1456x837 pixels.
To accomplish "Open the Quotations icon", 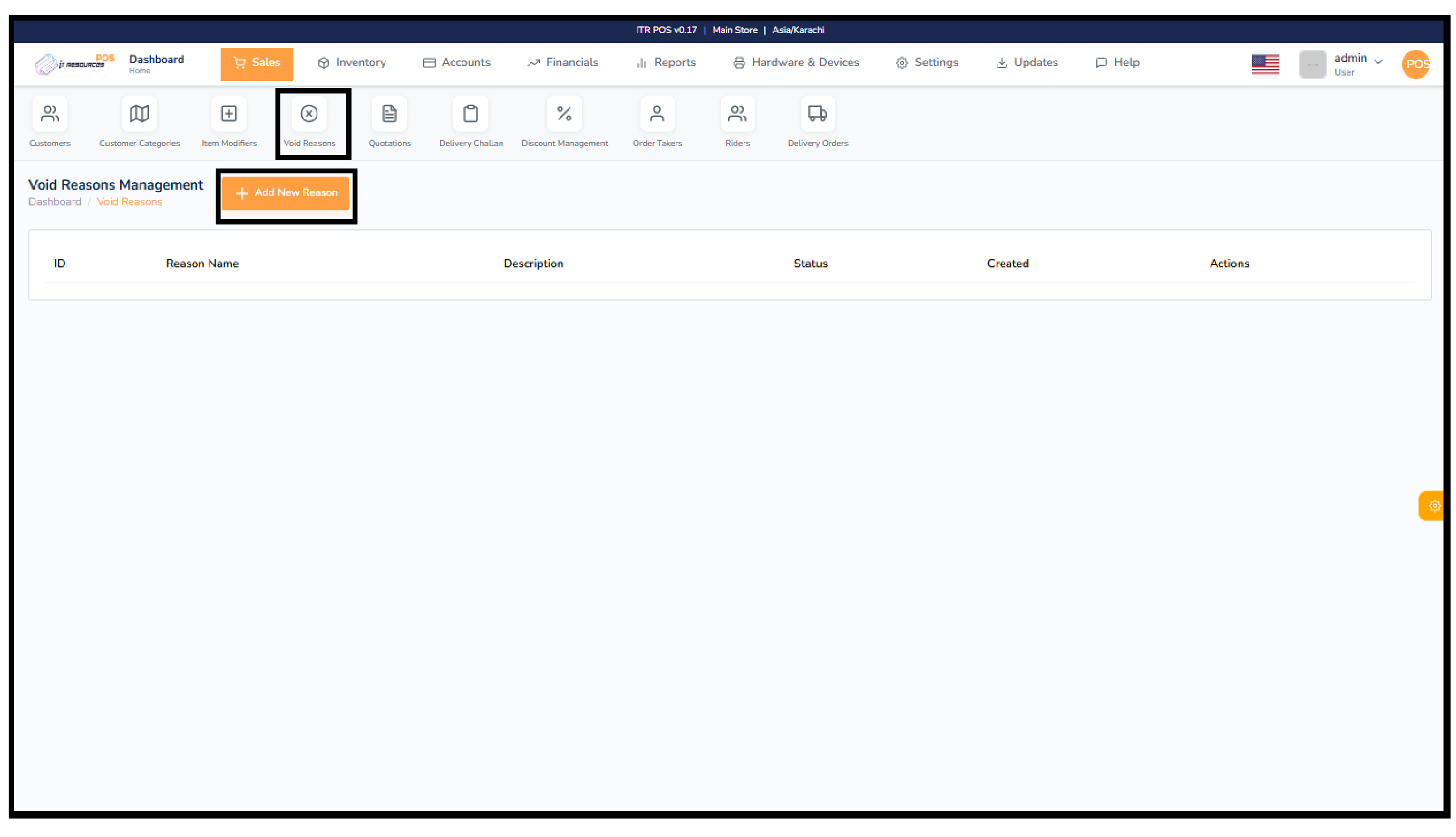I will coord(390,122).
